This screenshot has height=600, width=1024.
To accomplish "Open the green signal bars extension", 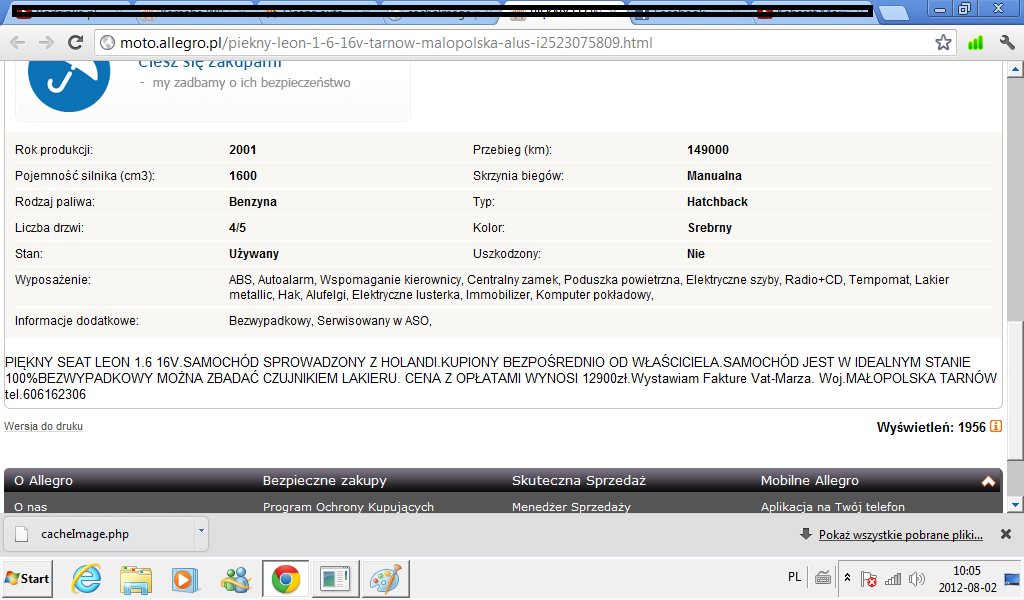I will pyautogui.click(x=975, y=43).
